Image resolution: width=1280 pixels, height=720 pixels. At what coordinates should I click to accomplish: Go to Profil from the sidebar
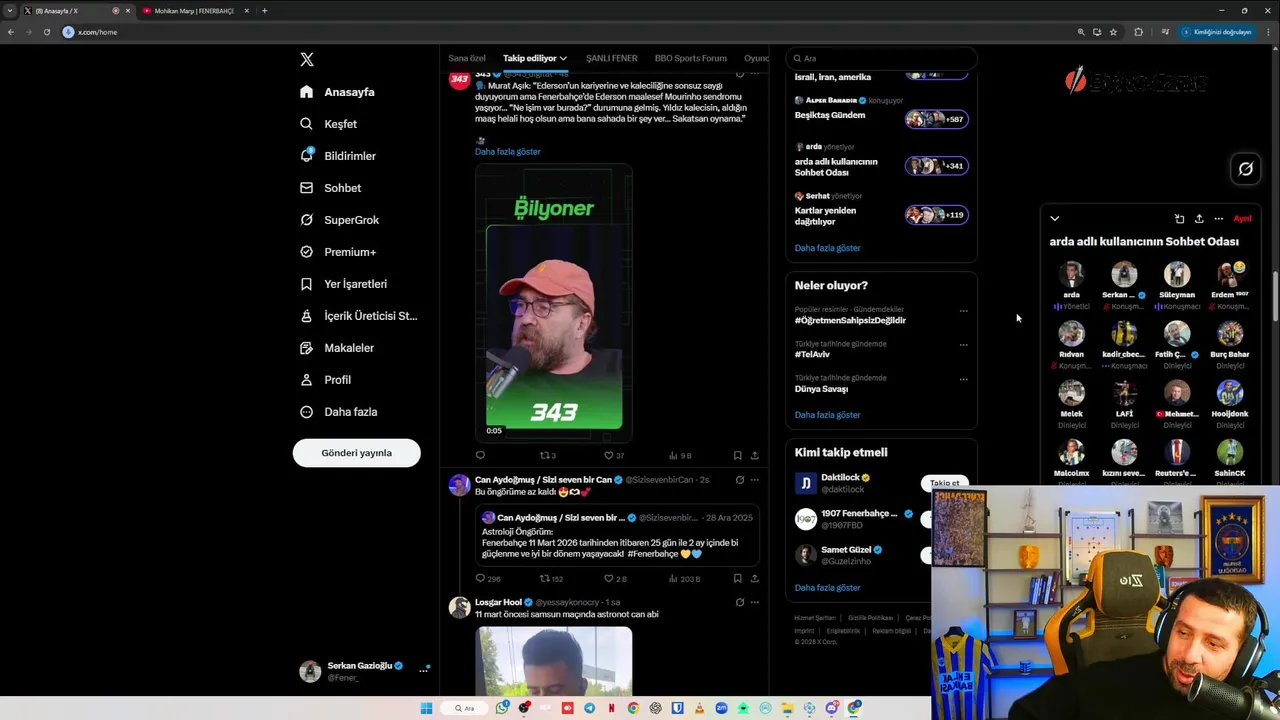click(x=325, y=380)
